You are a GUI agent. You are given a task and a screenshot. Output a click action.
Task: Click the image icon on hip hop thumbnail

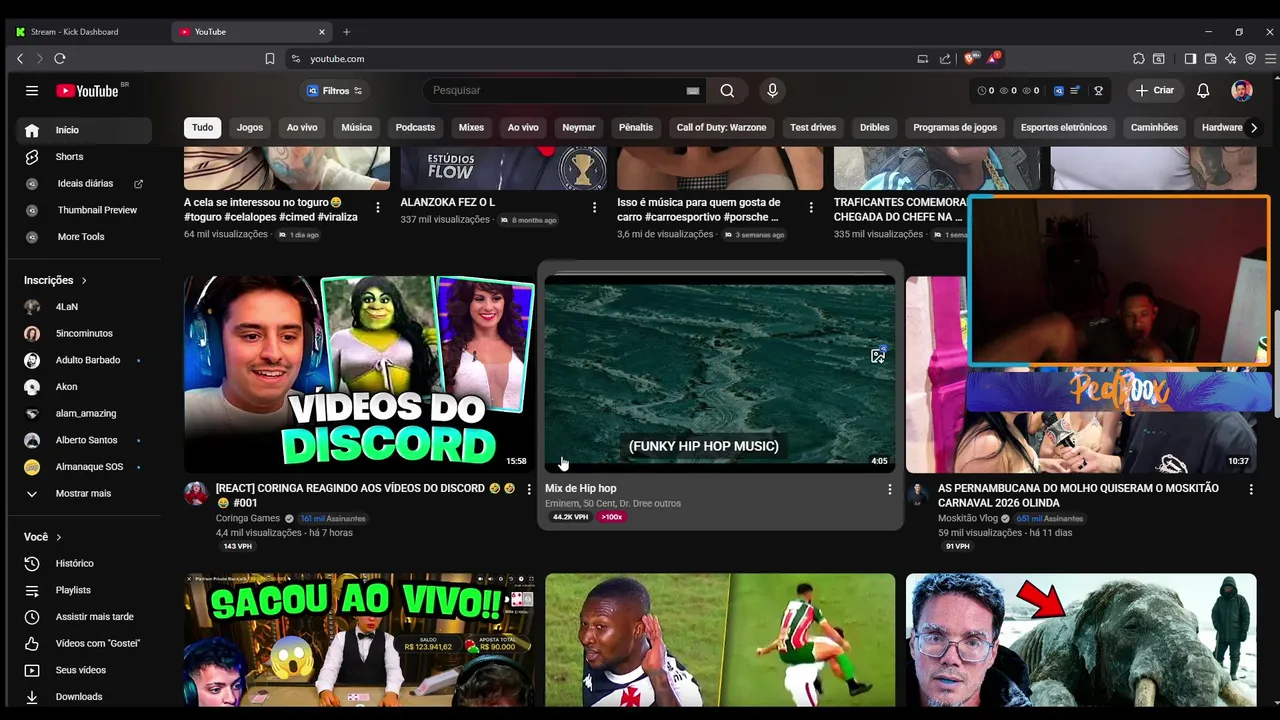(x=878, y=355)
